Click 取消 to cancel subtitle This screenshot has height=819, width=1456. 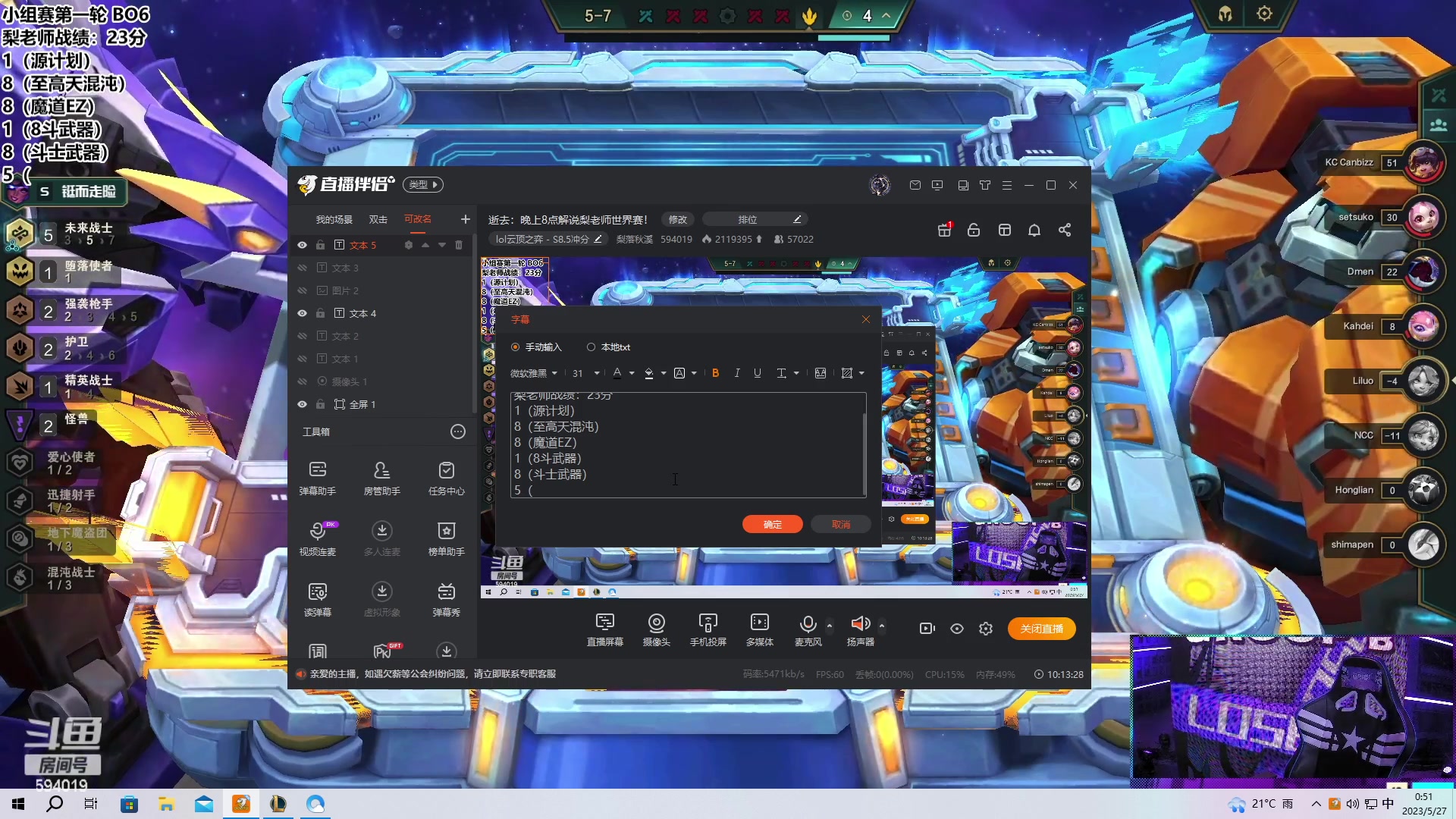(x=840, y=524)
